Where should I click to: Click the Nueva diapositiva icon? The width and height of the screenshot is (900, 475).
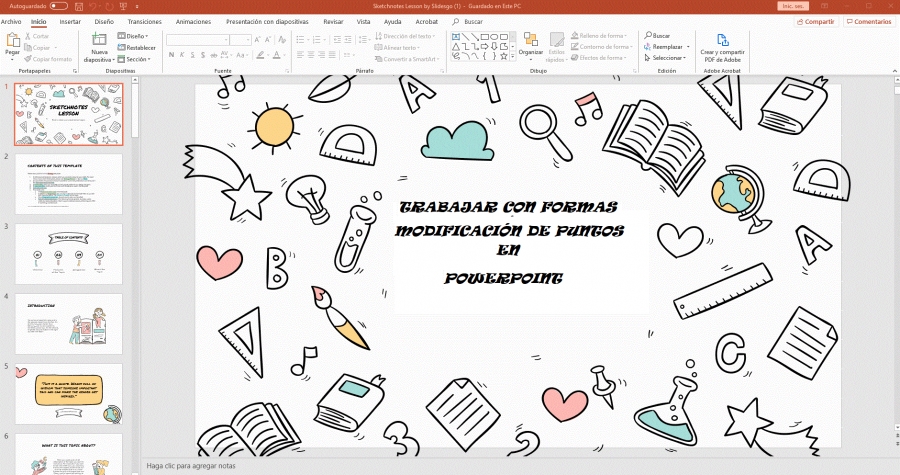click(99, 39)
